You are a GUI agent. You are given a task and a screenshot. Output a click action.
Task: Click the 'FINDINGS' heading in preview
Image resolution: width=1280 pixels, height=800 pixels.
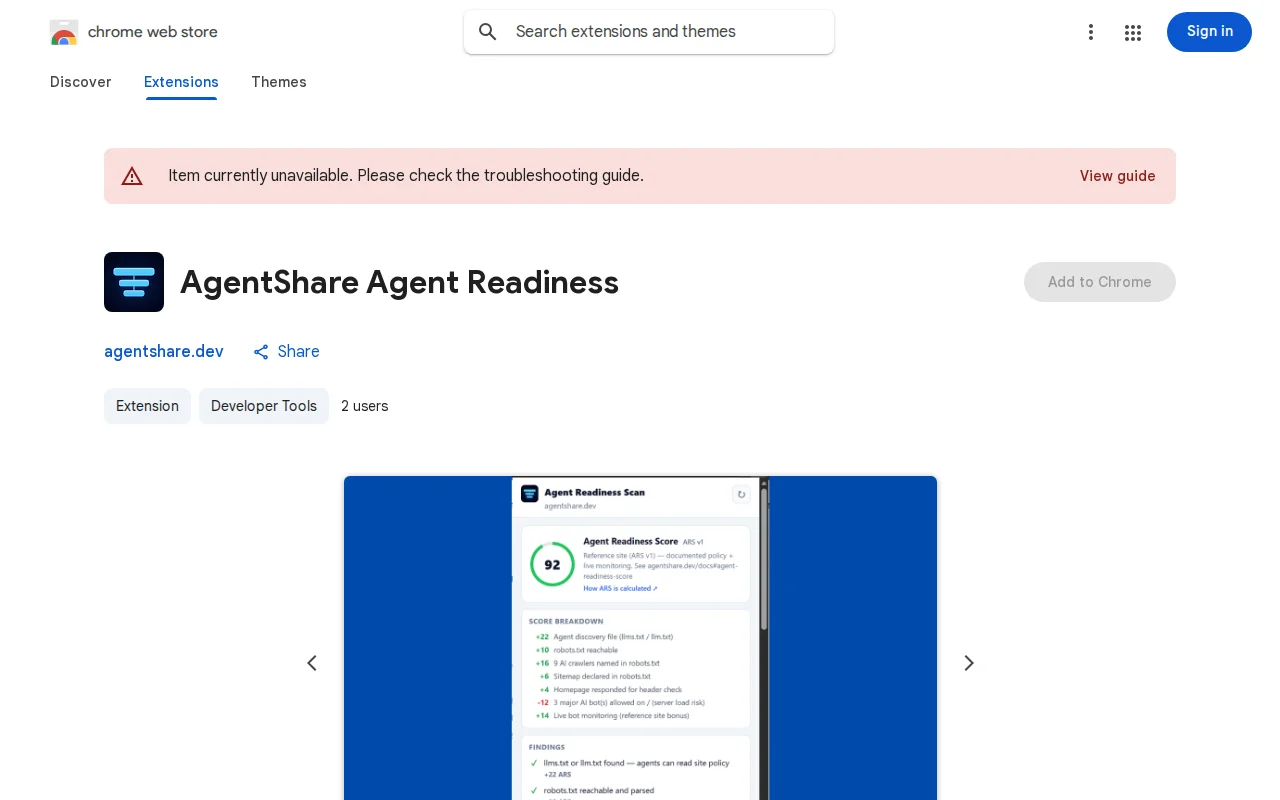pos(547,747)
